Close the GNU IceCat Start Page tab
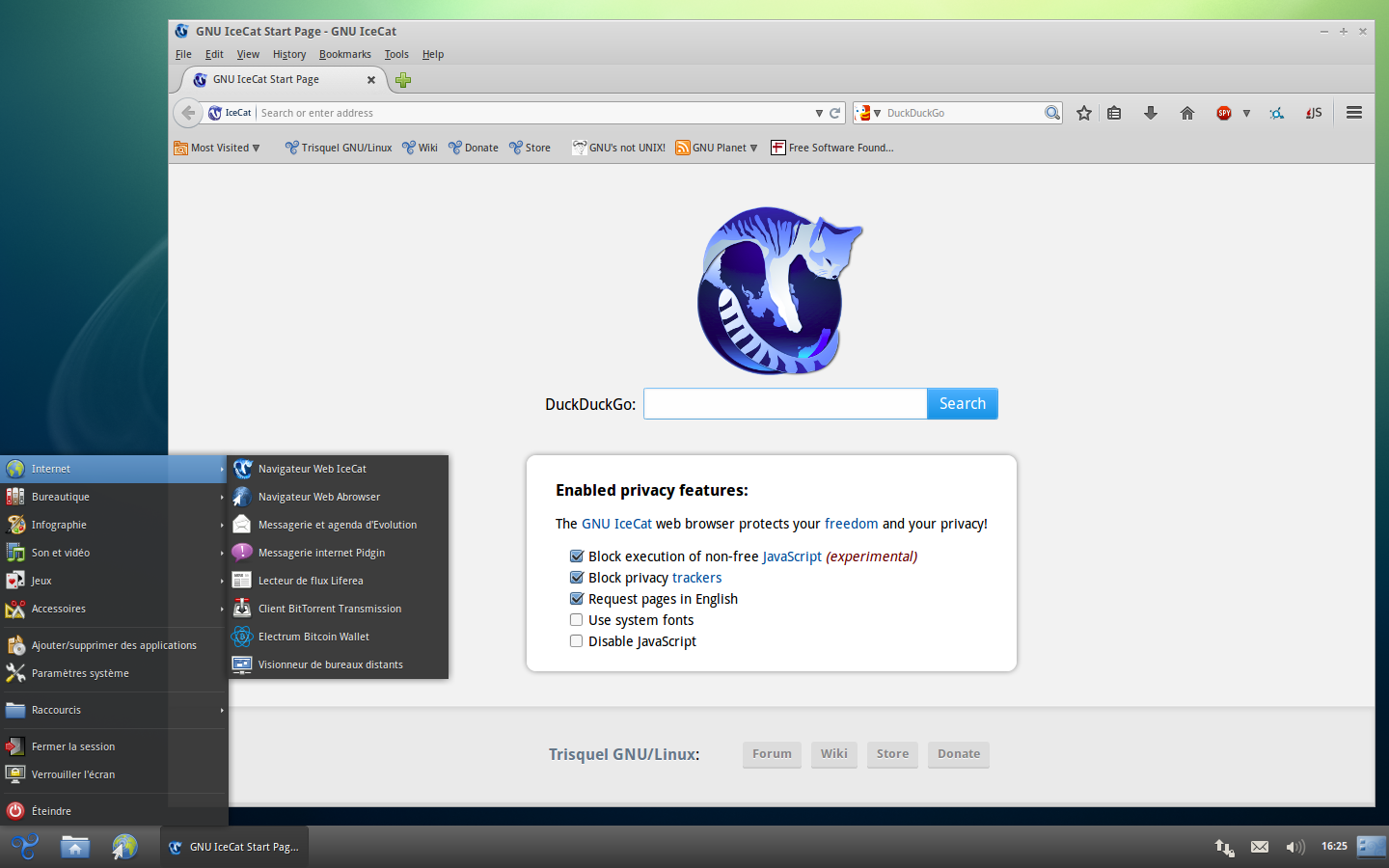The height and width of the screenshot is (868, 1389). point(371,80)
